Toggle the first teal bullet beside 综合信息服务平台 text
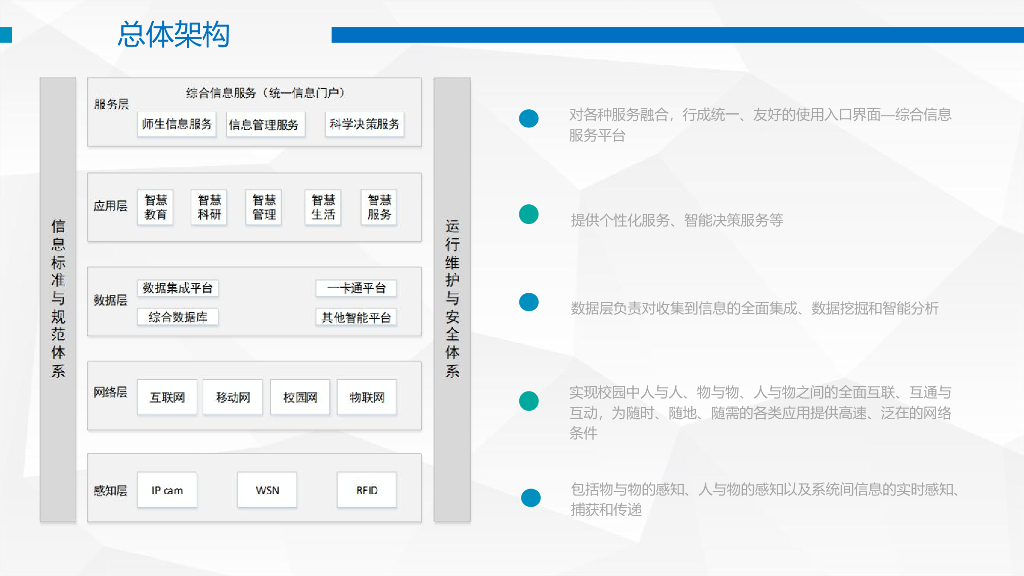 (529, 118)
